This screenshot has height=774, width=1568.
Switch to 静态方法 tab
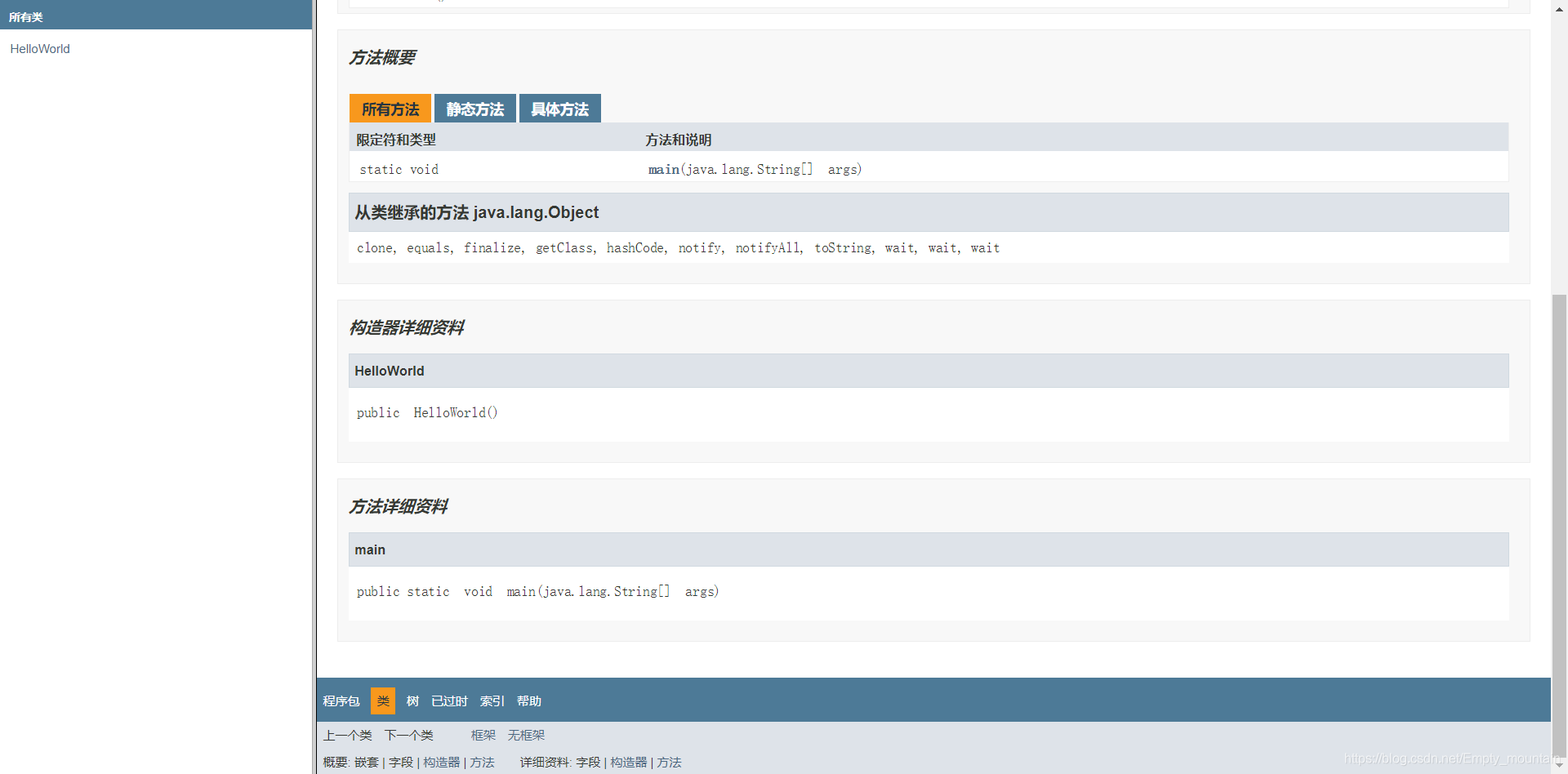pyautogui.click(x=475, y=109)
